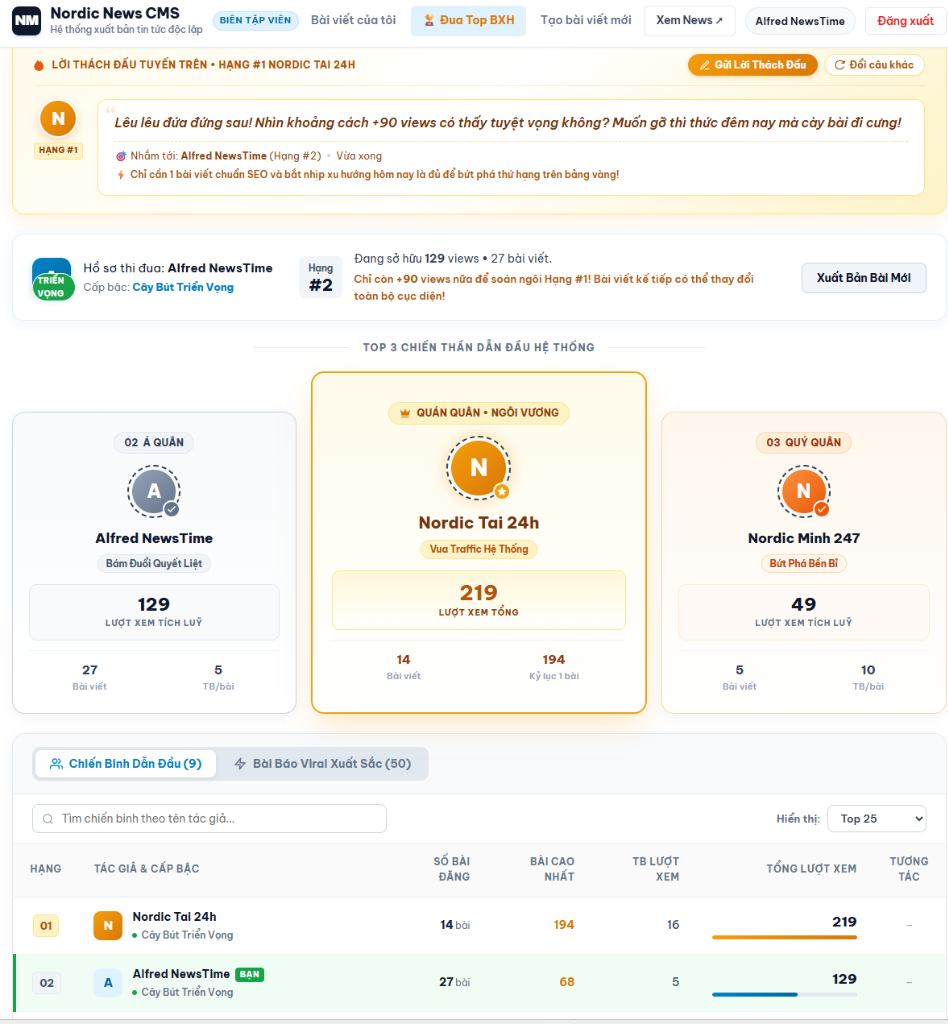Click Gửi Lời Thách Đấu button
Screen dimensions: 948x1024
click(x=753, y=65)
